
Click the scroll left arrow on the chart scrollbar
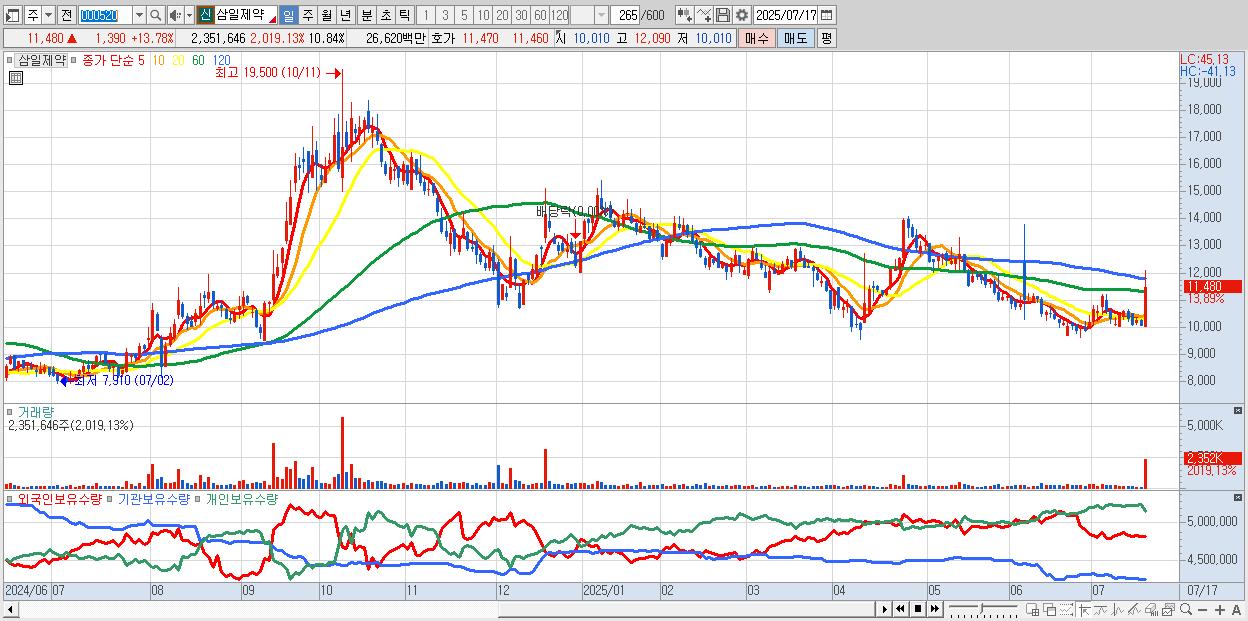pos(9,609)
